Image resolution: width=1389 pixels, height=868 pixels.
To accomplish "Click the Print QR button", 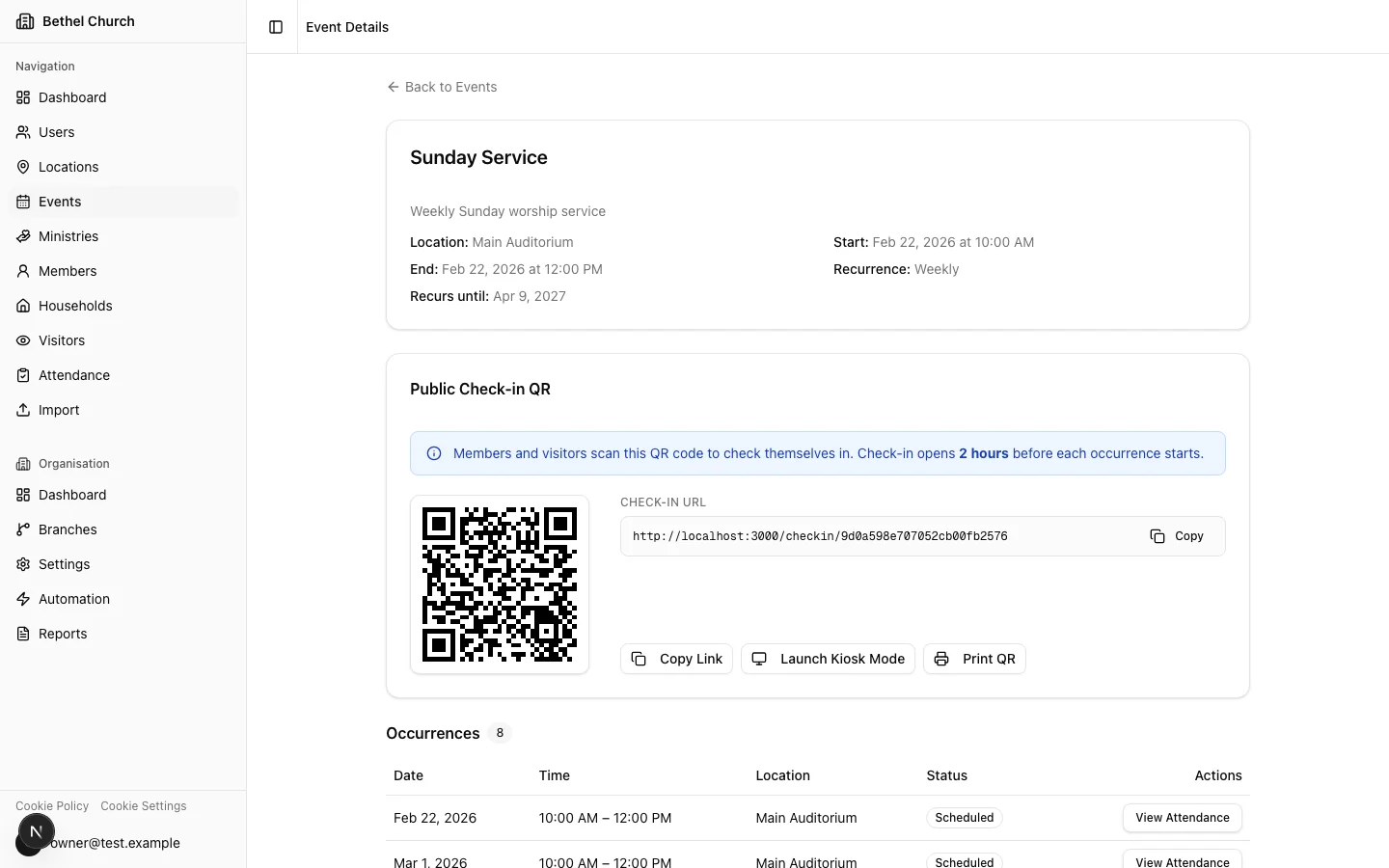I will click(x=974, y=659).
